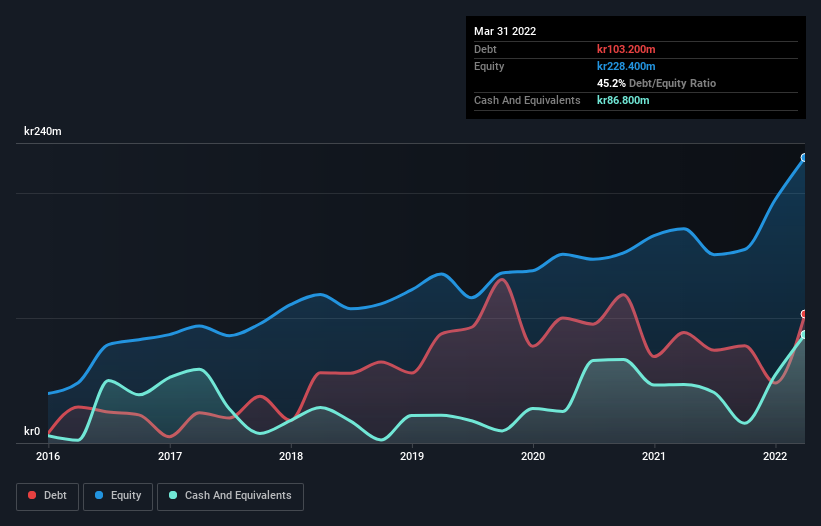Click the kr228.400m equity value
This screenshot has width=821, height=526.
pos(626,66)
